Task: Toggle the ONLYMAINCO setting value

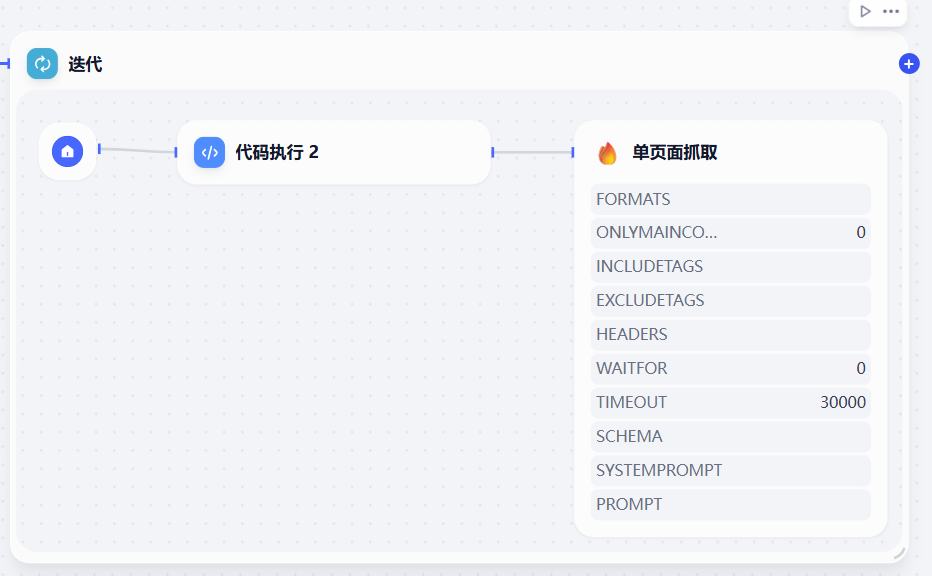Action: click(730, 232)
